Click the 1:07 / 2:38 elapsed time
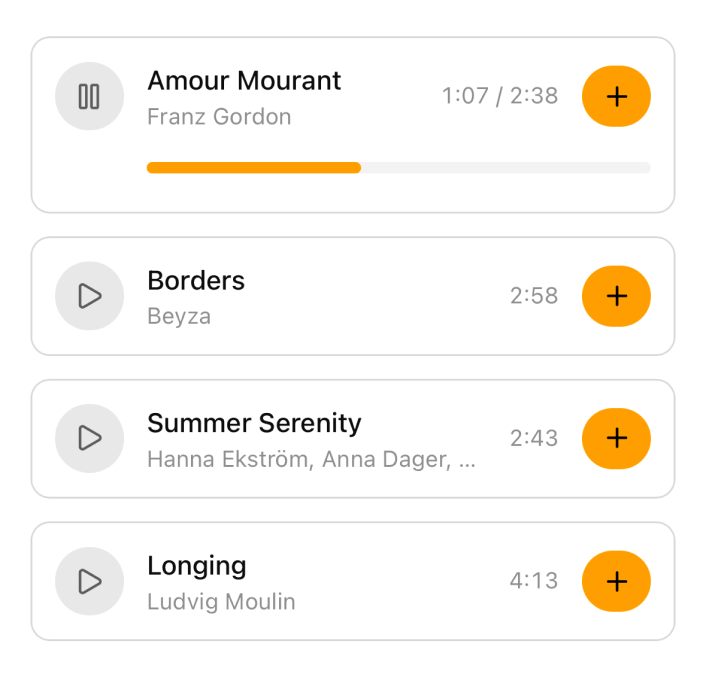706x676 pixels. click(x=500, y=96)
